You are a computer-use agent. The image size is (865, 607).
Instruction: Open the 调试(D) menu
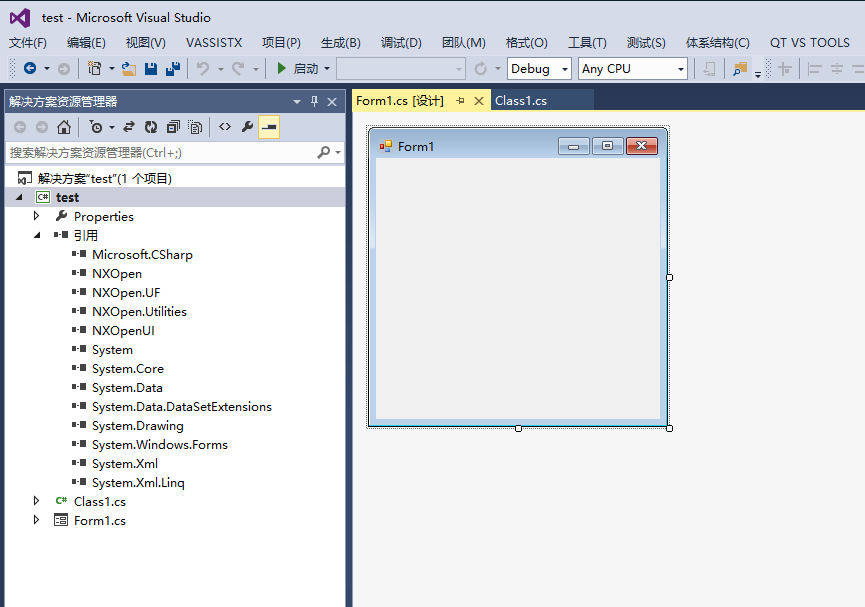point(401,43)
